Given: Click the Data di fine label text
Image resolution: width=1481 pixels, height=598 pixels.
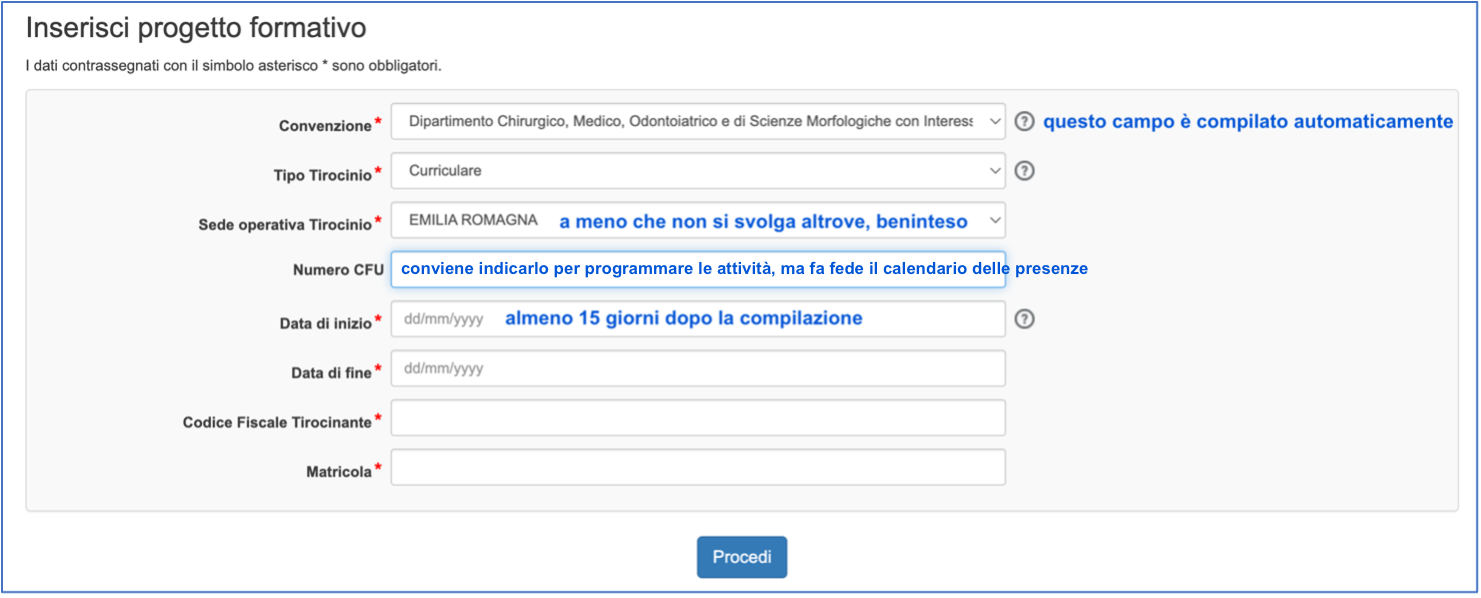Looking at the screenshot, I should [330, 373].
